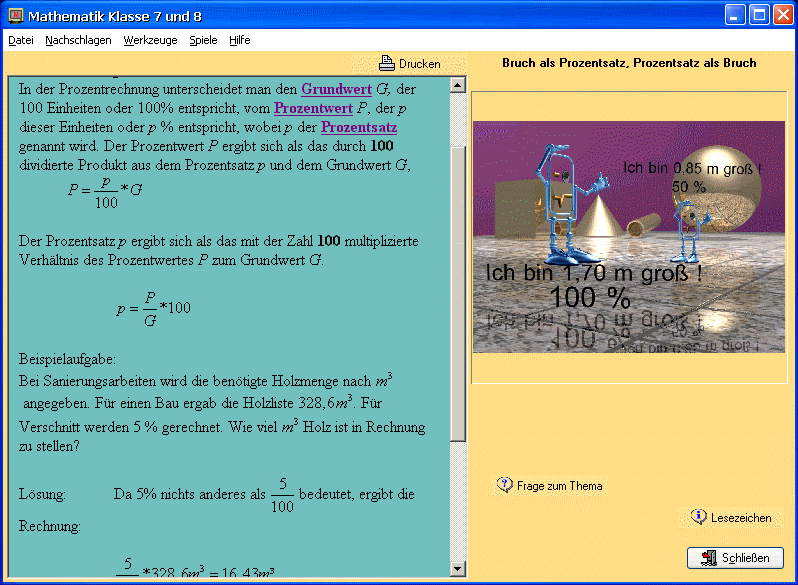Follow the Prozentsatz hyperlink

tap(359, 127)
